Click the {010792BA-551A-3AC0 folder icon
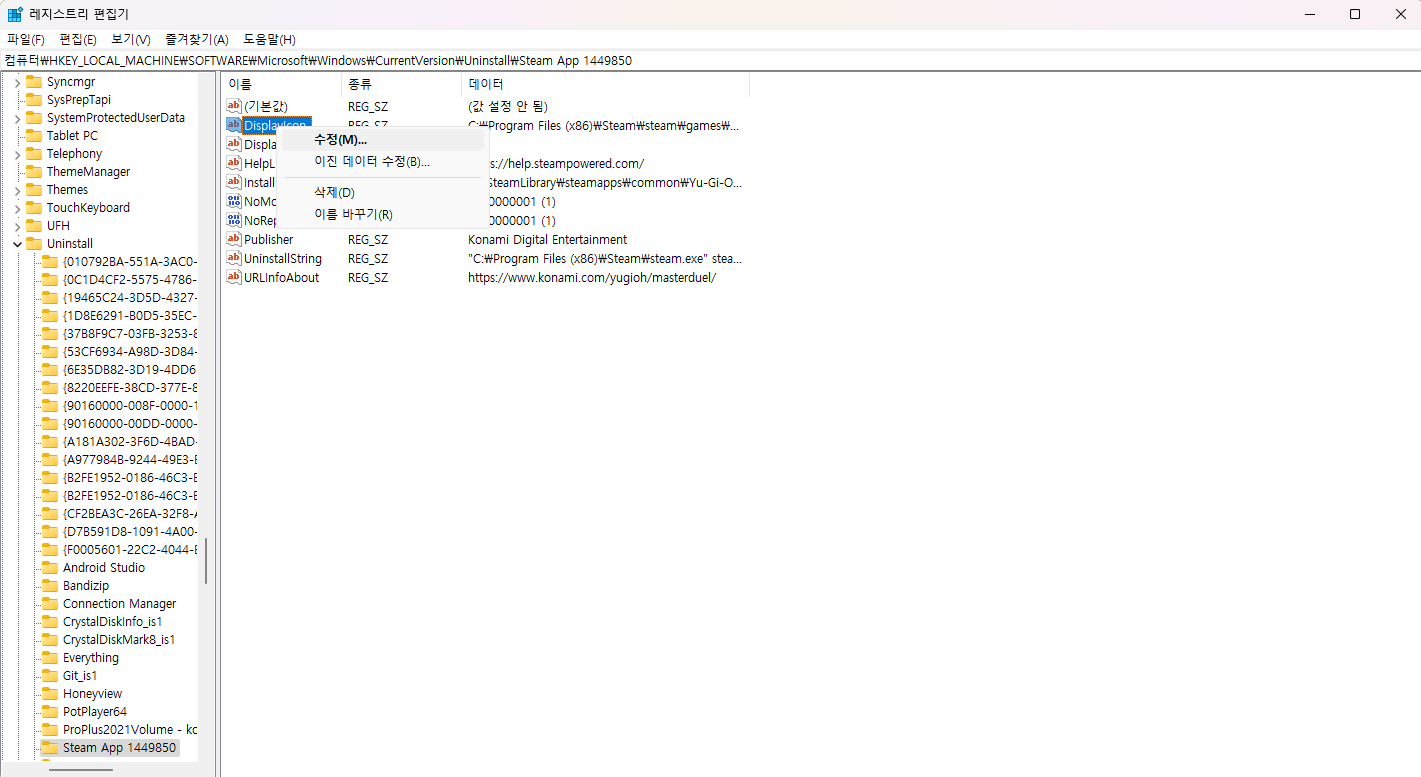The image size is (1421, 777). click(49, 261)
